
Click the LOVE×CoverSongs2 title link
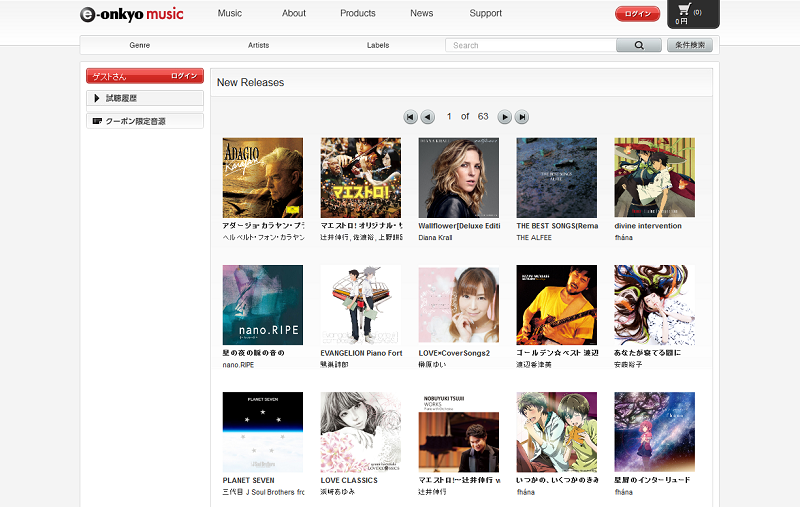pos(454,353)
